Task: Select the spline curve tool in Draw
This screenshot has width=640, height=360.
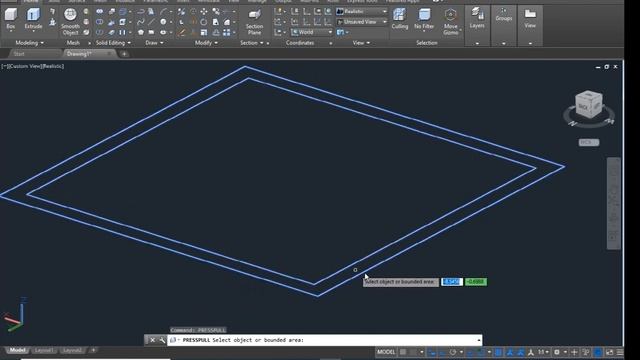Action: pyautogui.click(x=141, y=22)
